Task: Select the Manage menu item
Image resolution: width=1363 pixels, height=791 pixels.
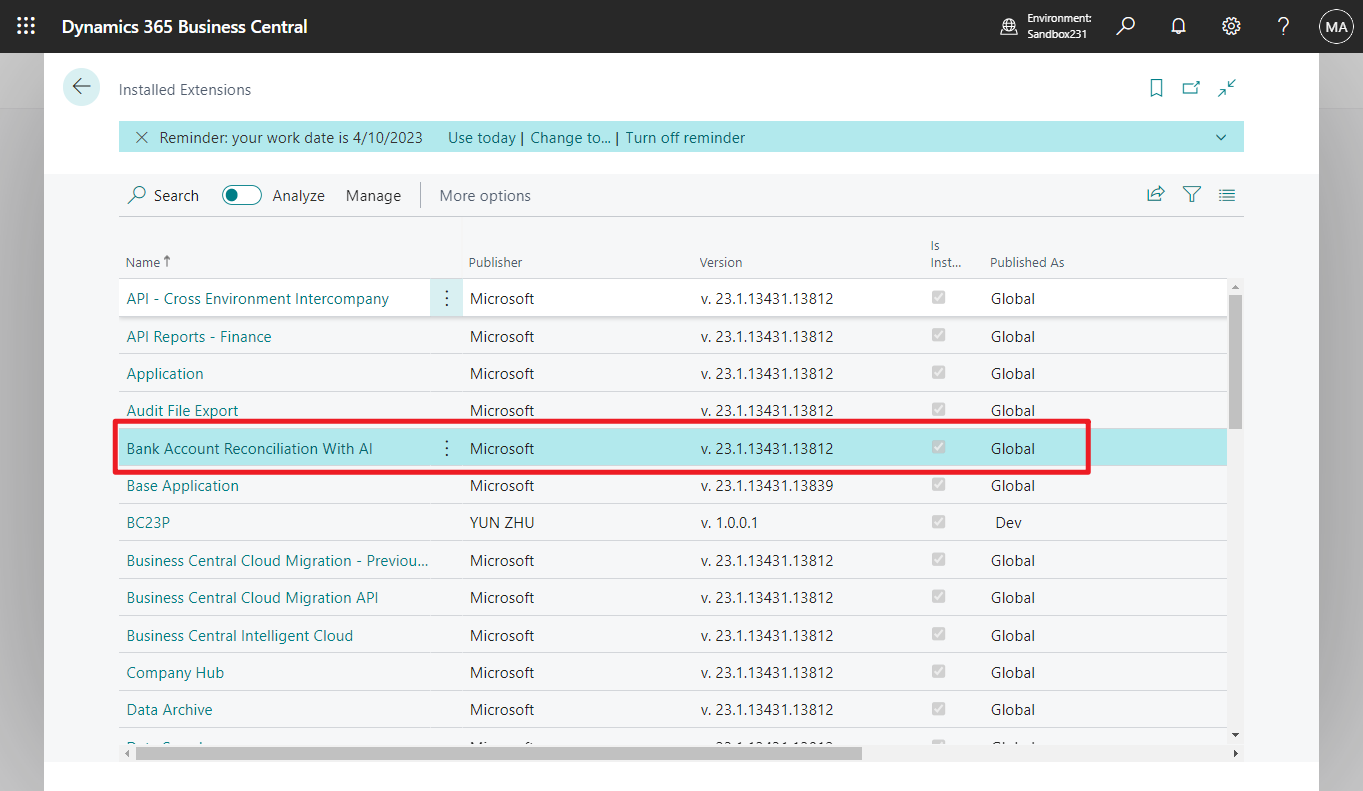Action: 373,195
